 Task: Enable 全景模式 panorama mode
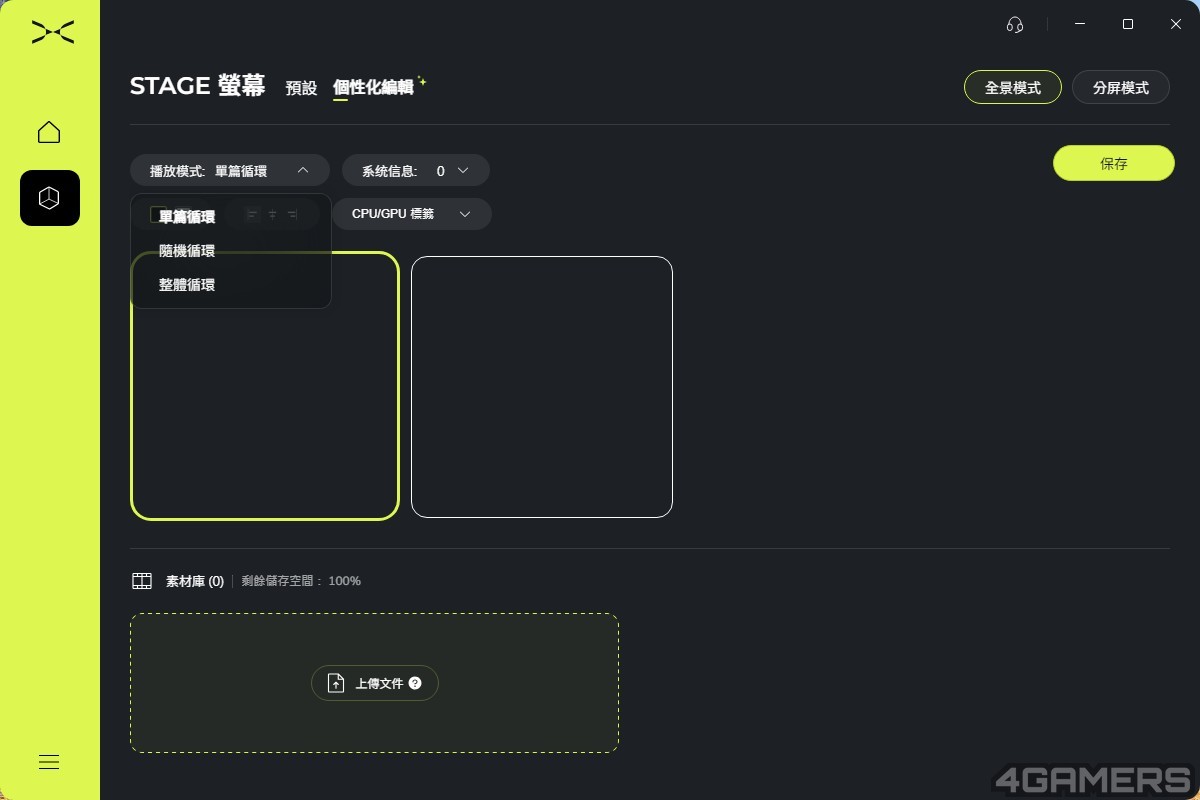tap(1012, 88)
